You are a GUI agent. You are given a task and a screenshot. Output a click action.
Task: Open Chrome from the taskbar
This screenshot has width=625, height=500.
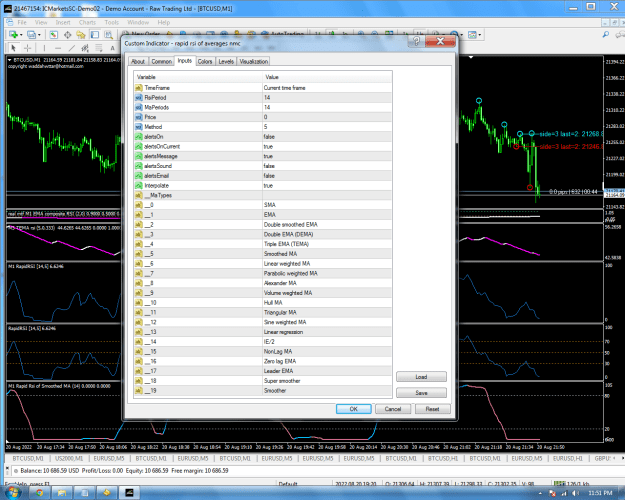click(39, 493)
